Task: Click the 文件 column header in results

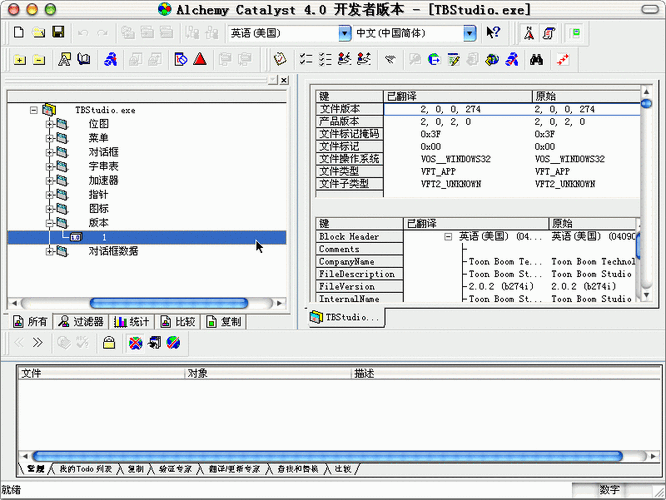Action: (101, 373)
